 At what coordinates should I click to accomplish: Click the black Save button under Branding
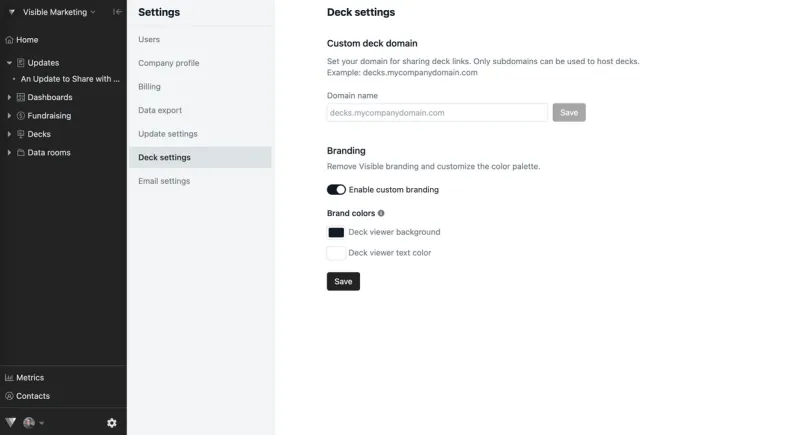pyautogui.click(x=343, y=282)
